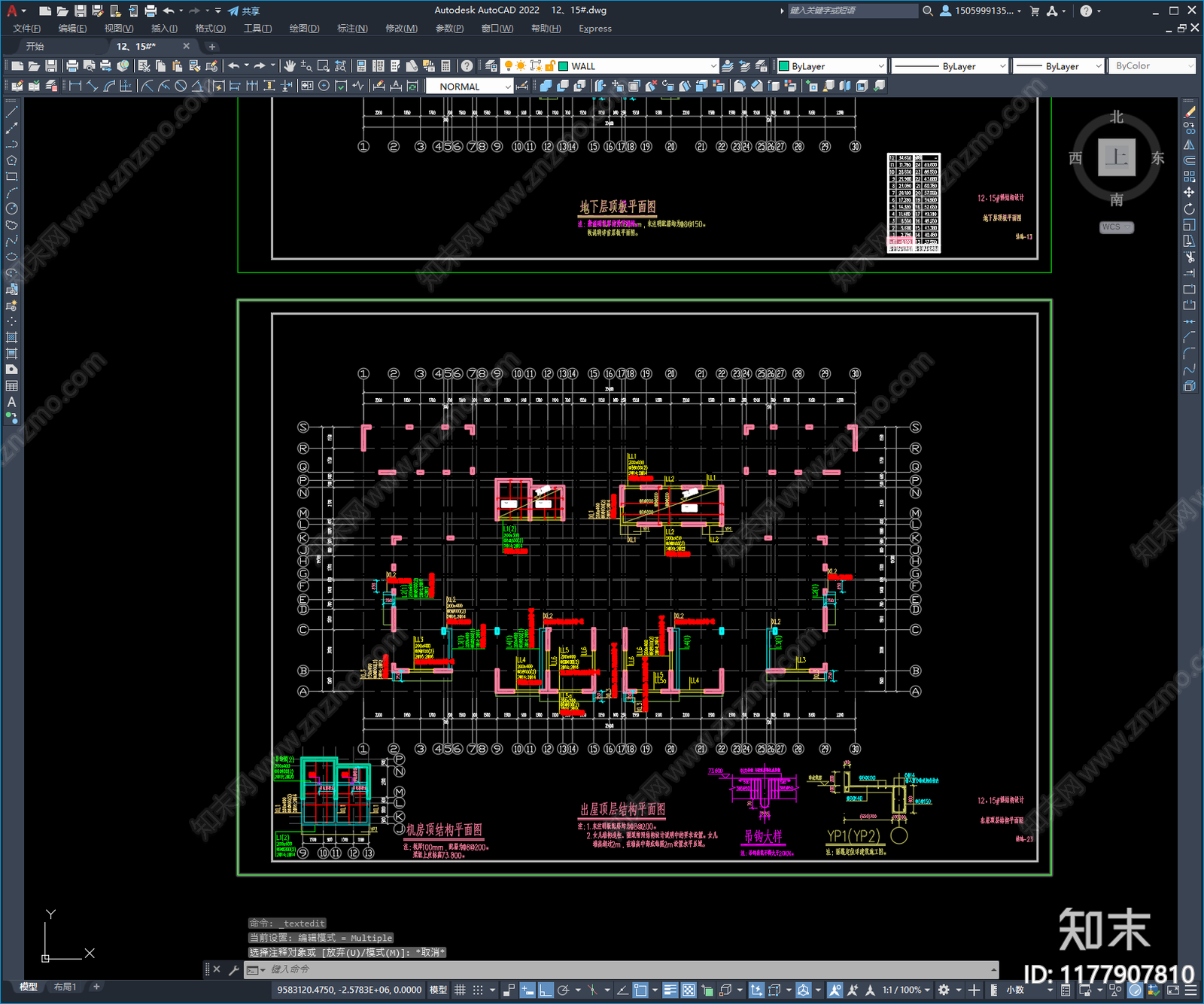
Task: Select the Circle tool in left toolbar
Action: tap(11, 208)
